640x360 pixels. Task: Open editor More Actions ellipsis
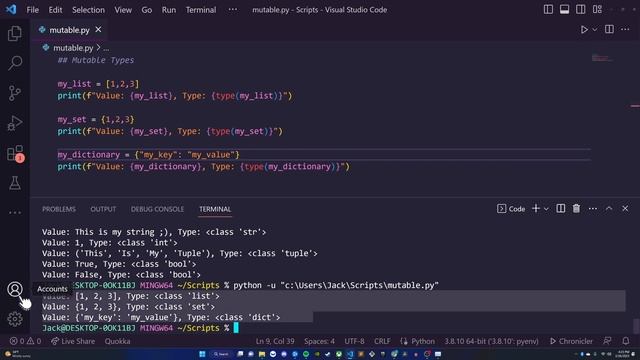pos(625,29)
